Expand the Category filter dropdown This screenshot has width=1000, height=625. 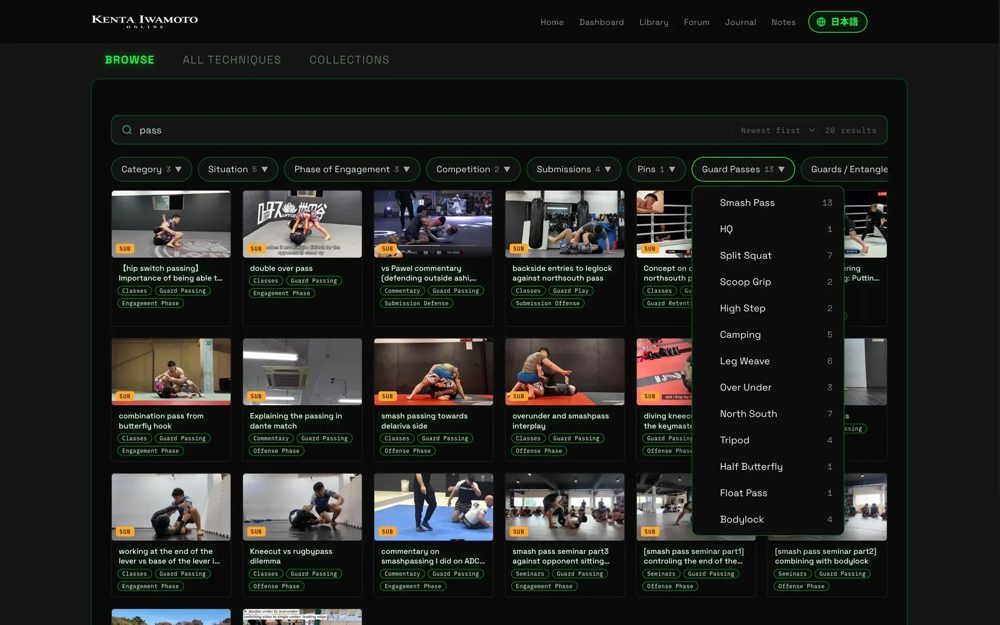coord(151,170)
